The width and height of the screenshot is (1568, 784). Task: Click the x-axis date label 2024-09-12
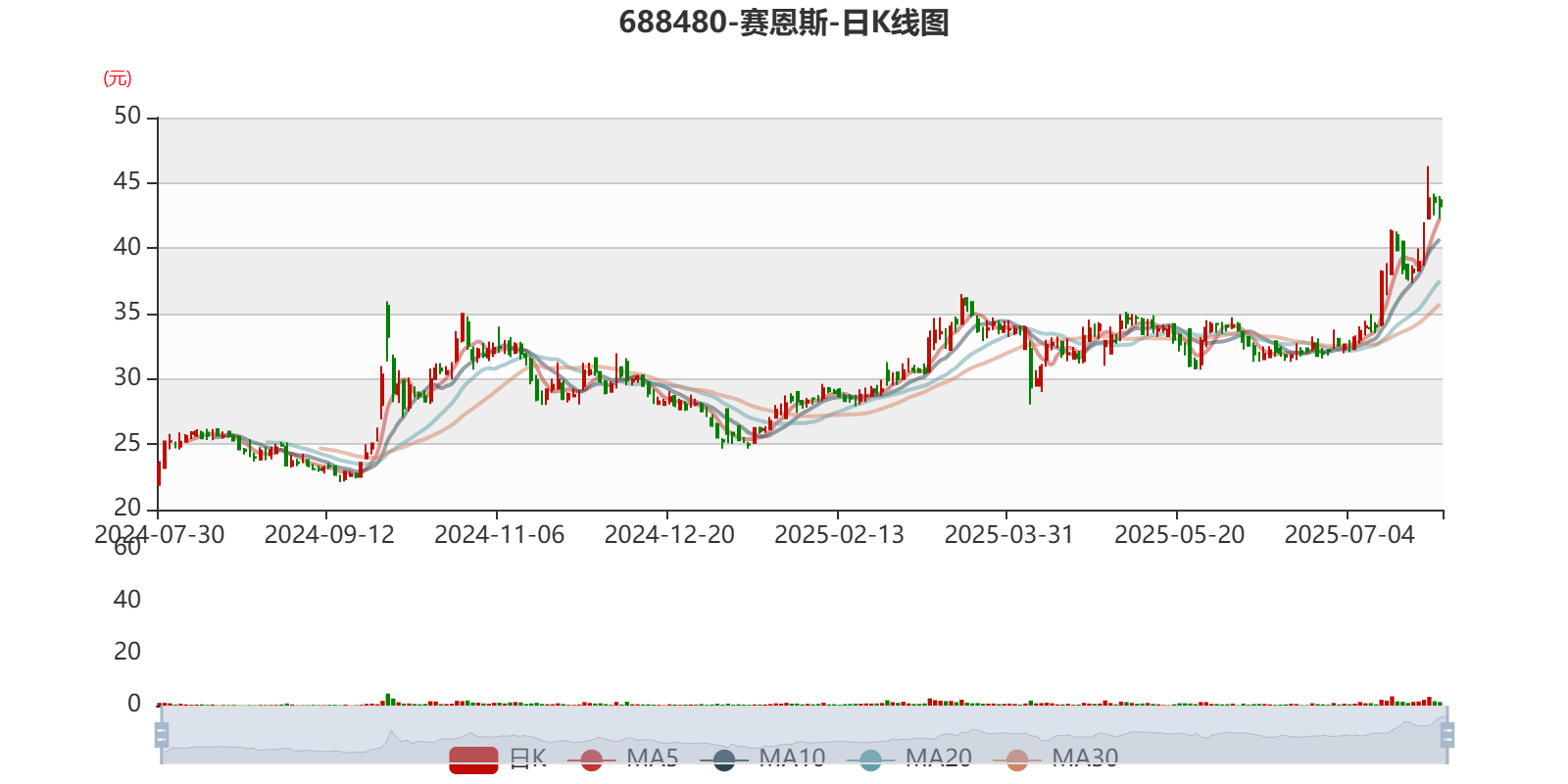329,535
